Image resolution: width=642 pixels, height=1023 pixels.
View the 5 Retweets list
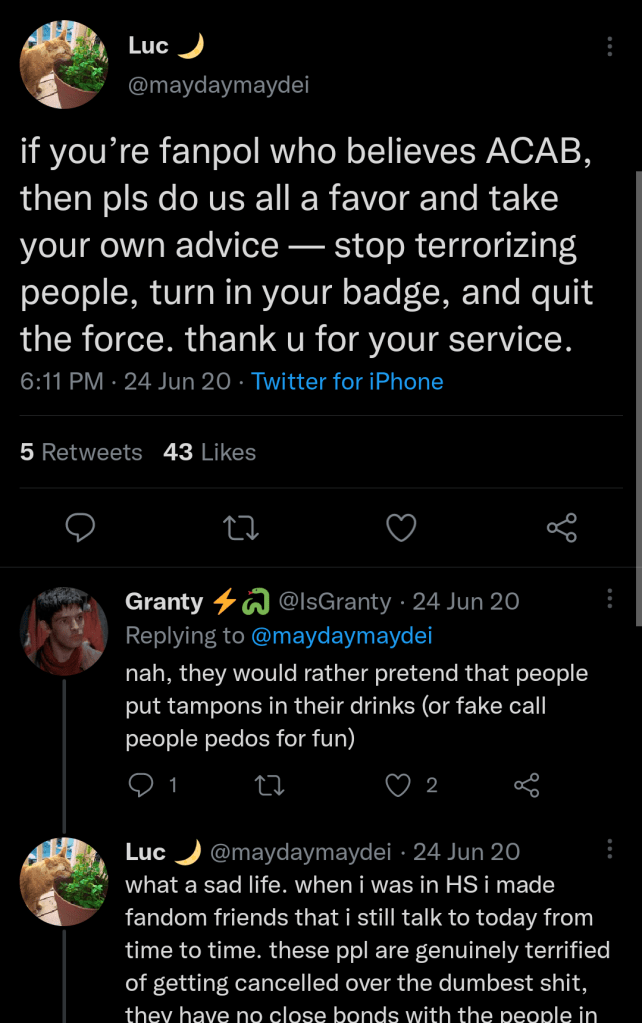[81, 452]
